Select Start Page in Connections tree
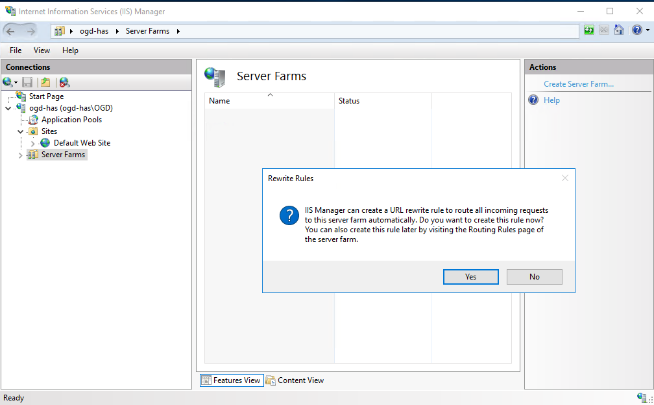The height and width of the screenshot is (405, 654). pyautogui.click(x=46, y=96)
